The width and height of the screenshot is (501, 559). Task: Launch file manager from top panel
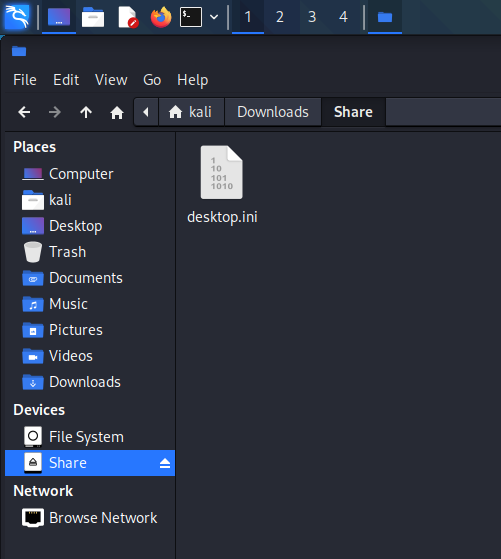93,17
